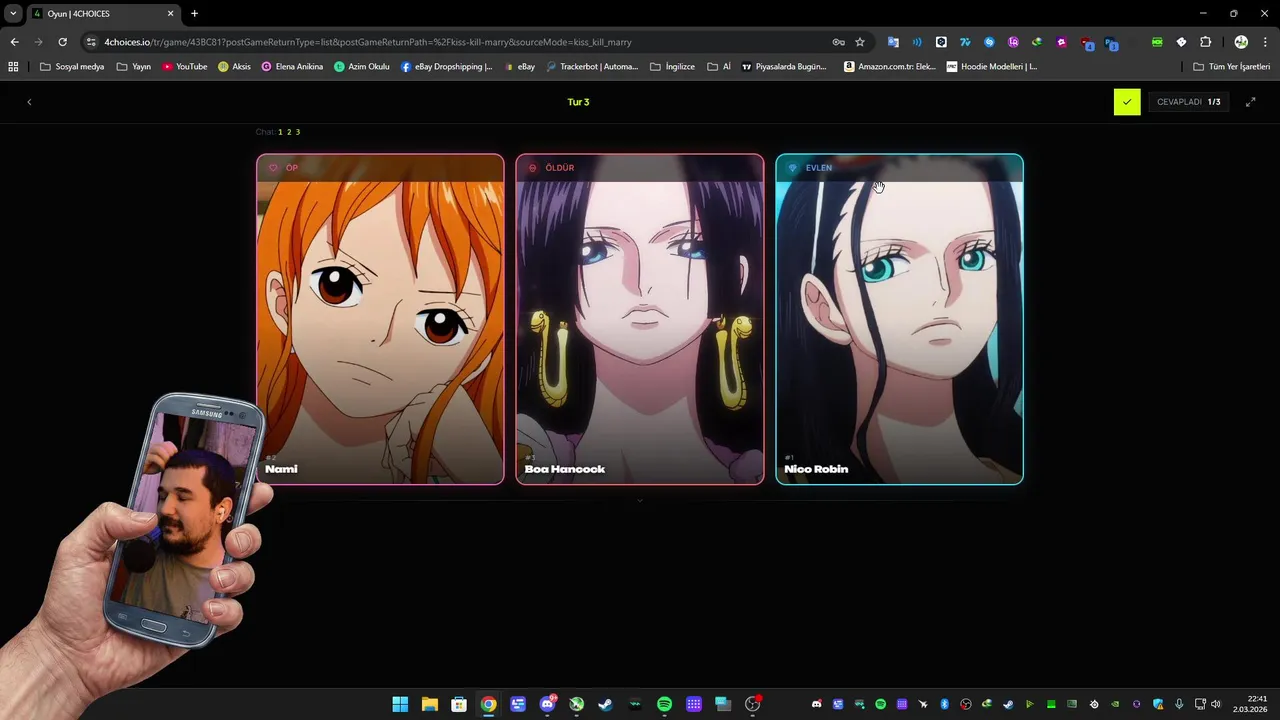Screen dimensions: 1280x720
Task: Click the browser back button
Action: [14, 42]
